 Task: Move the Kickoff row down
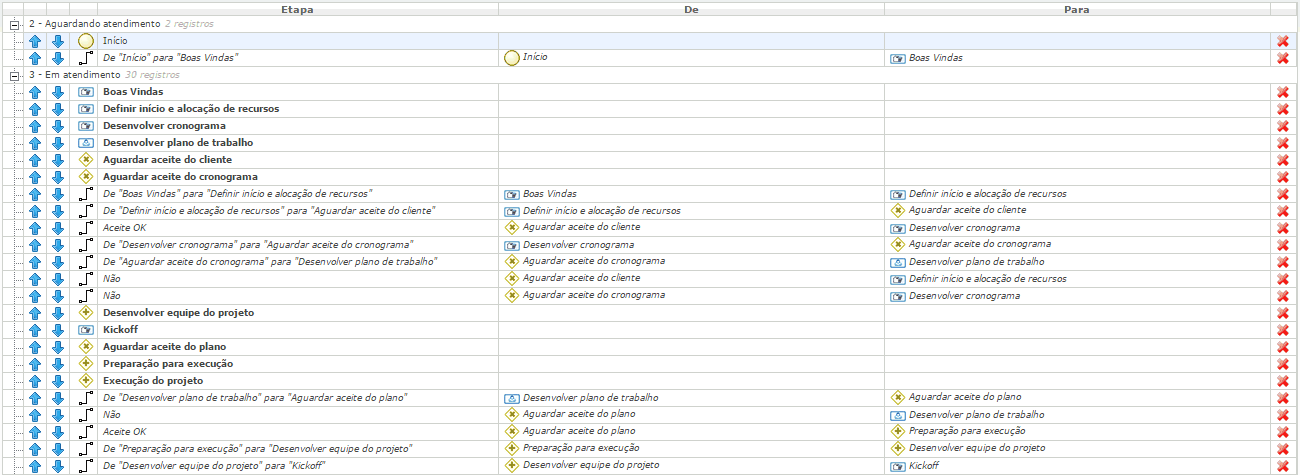pos(58,330)
